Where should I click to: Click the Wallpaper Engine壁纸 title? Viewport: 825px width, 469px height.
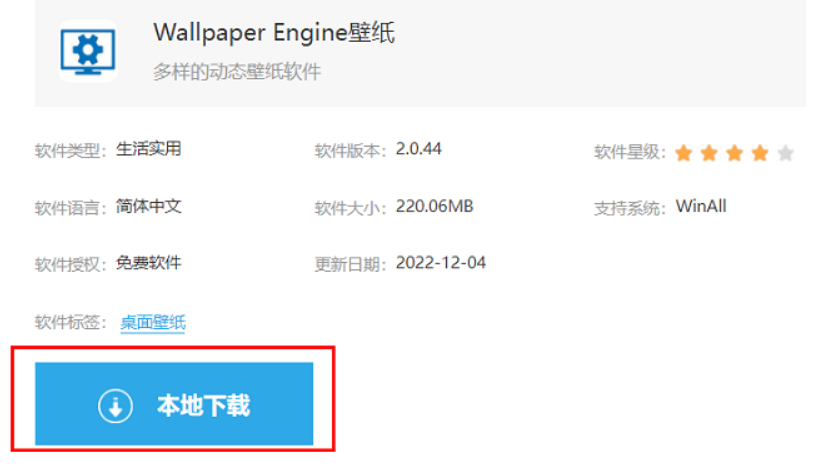tap(274, 33)
